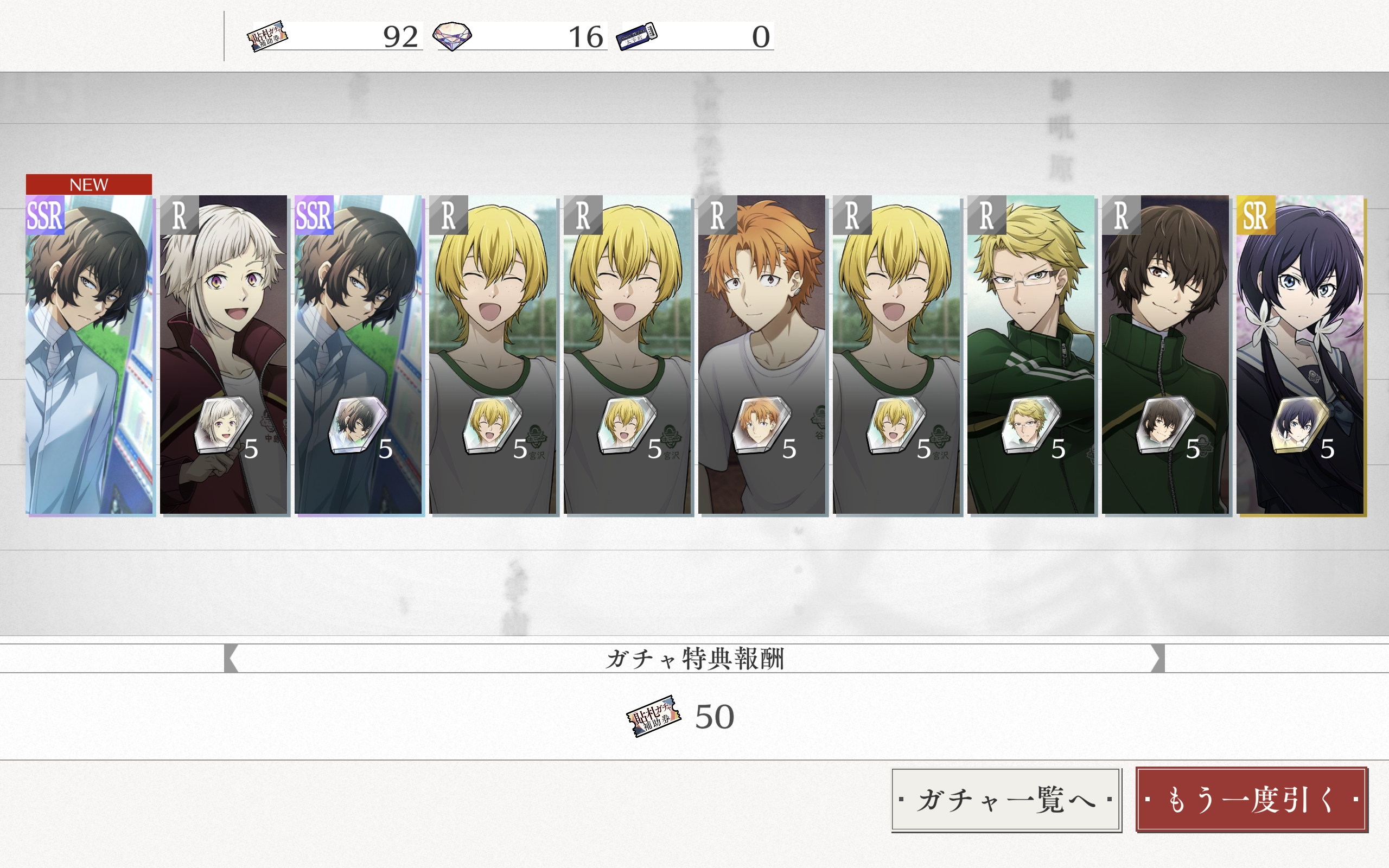The width and height of the screenshot is (1389, 868).
Task: Select the R card with the orange-haired character
Action: pyautogui.click(x=762, y=355)
